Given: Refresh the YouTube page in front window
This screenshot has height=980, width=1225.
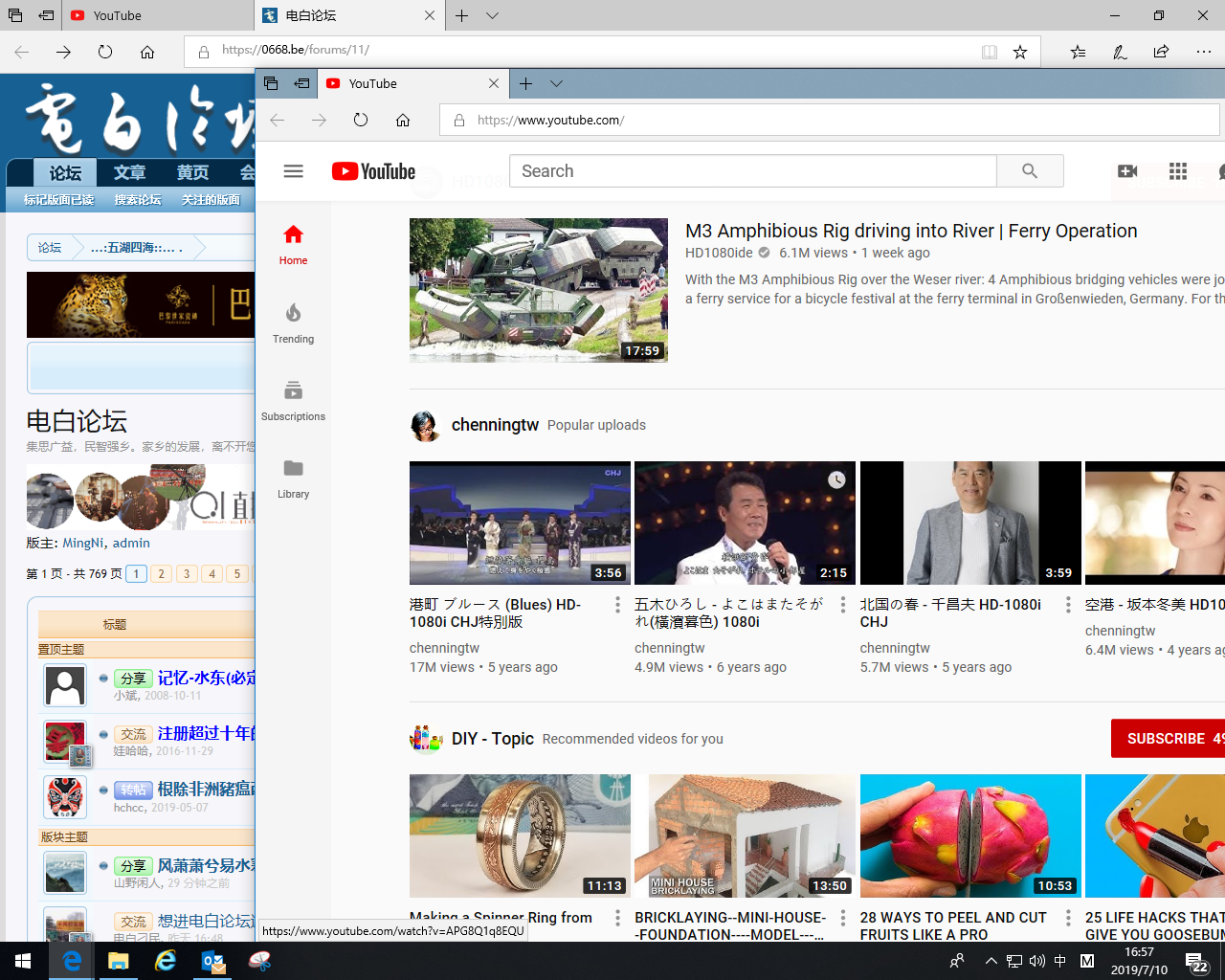Looking at the screenshot, I should tap(361, 120).
